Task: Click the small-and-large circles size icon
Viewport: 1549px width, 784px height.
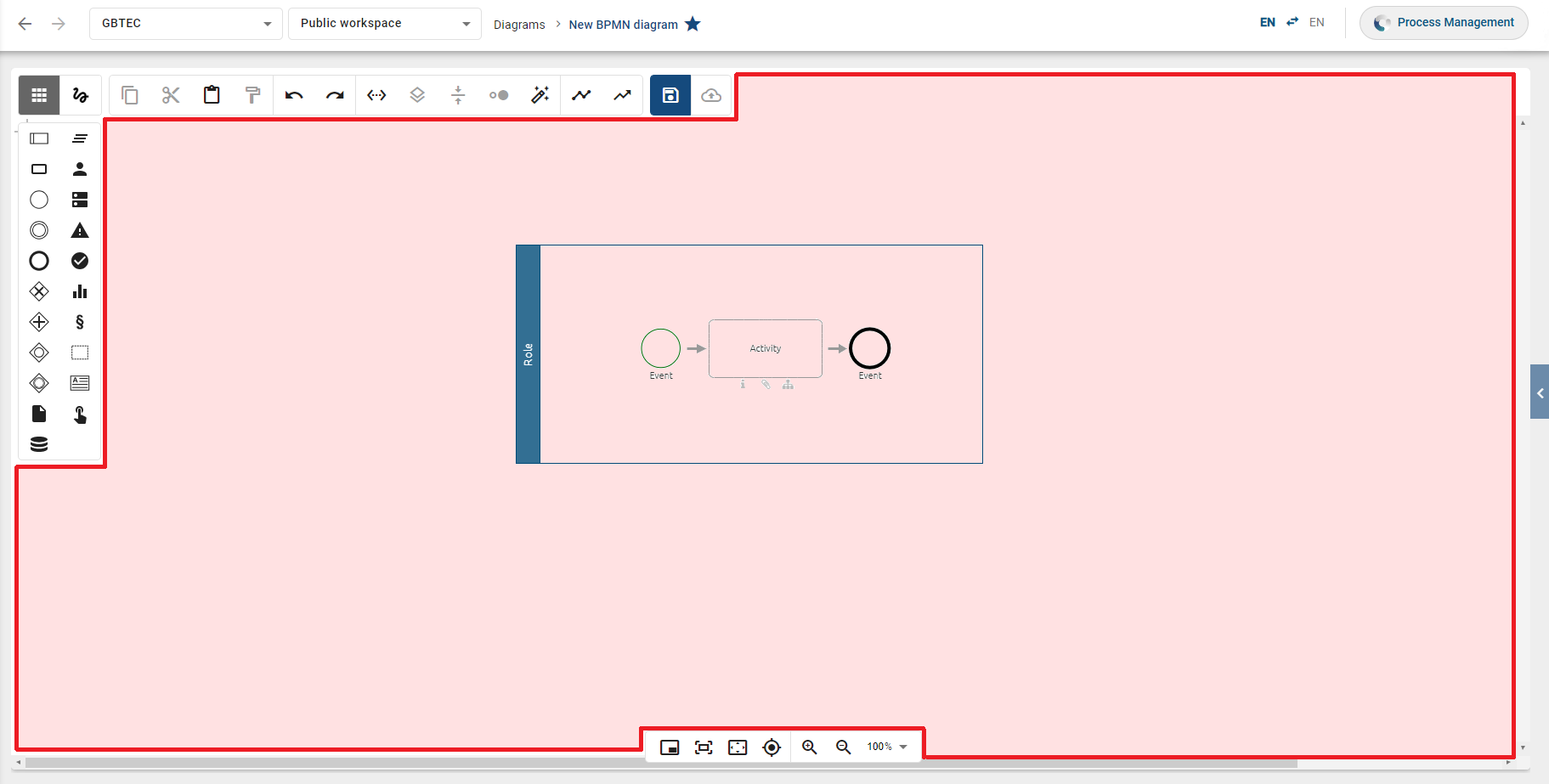Action: (499, 95)
